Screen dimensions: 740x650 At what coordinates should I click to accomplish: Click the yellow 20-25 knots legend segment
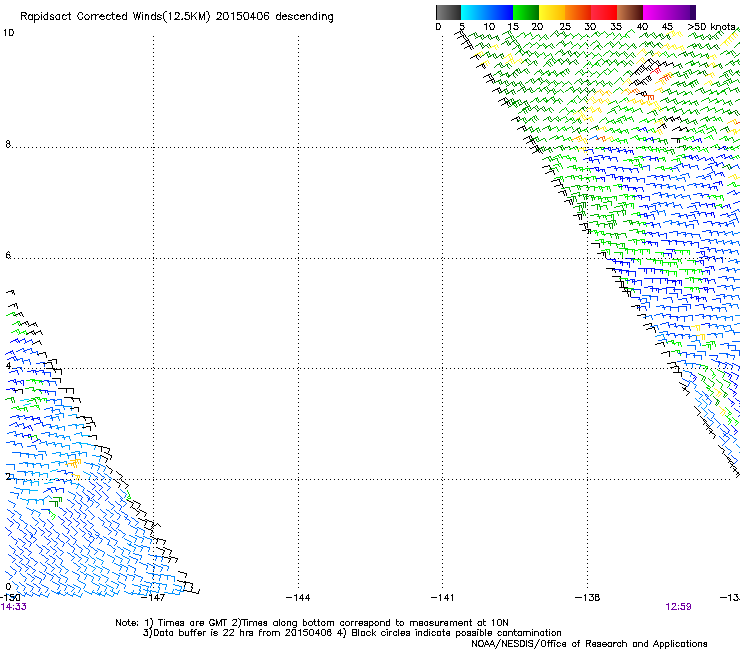click(x=552, y=12)
